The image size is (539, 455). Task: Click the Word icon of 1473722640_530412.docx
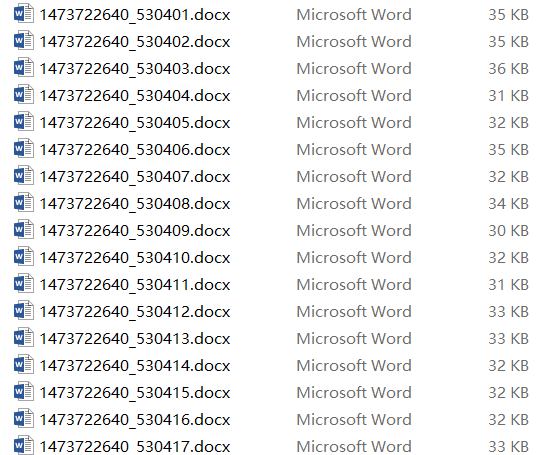tap(24, 310)
